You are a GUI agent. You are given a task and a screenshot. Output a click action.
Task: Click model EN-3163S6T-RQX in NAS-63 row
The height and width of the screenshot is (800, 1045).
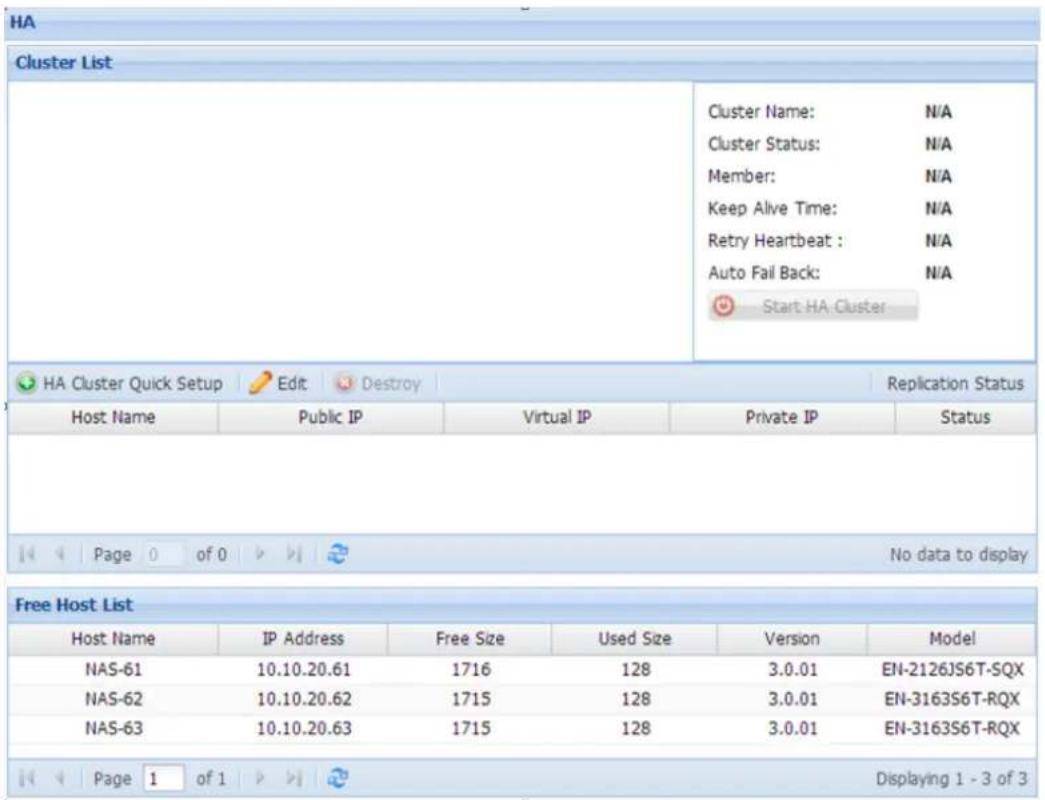click(x=952, y=728)
